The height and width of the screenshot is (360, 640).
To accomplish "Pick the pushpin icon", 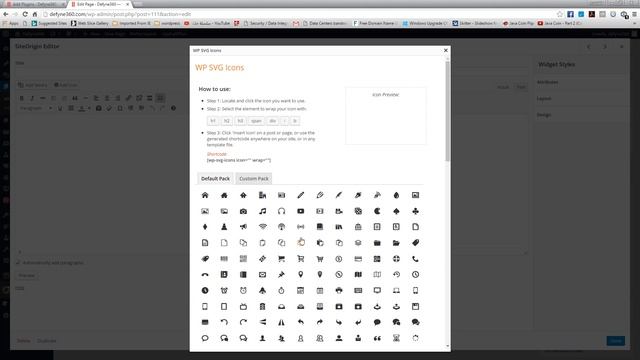I will pyautogui.click(x=282, y=275).
